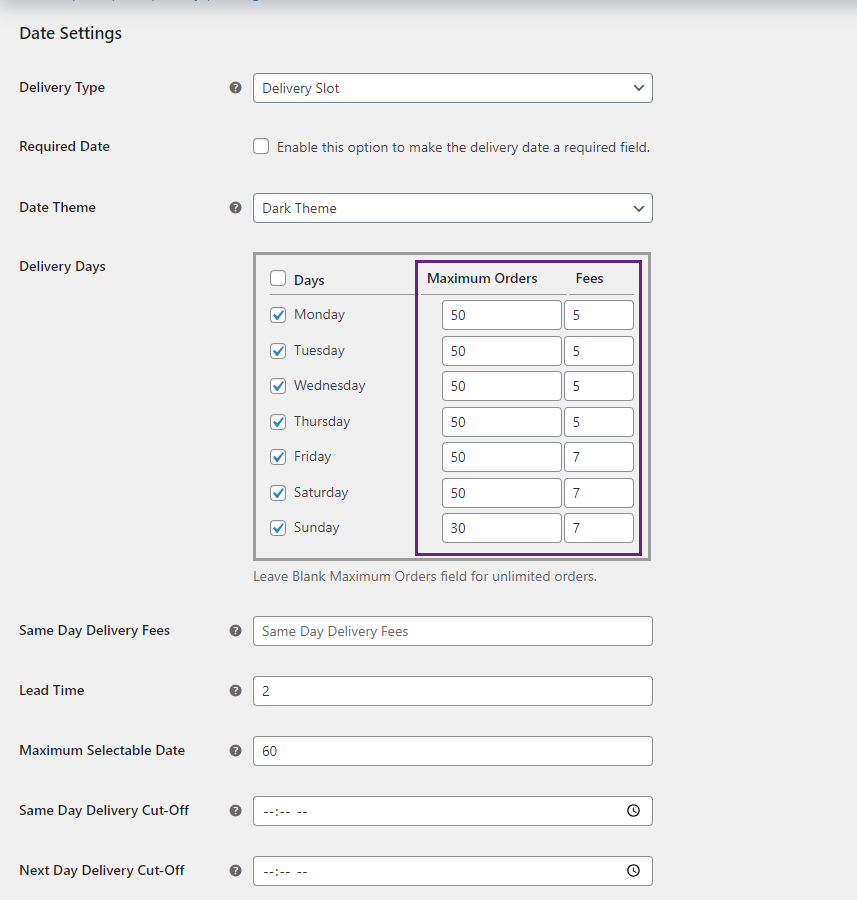Open the Date Theme dropdown
Viewport: 857px width, 900px height.
coord(453,208)
